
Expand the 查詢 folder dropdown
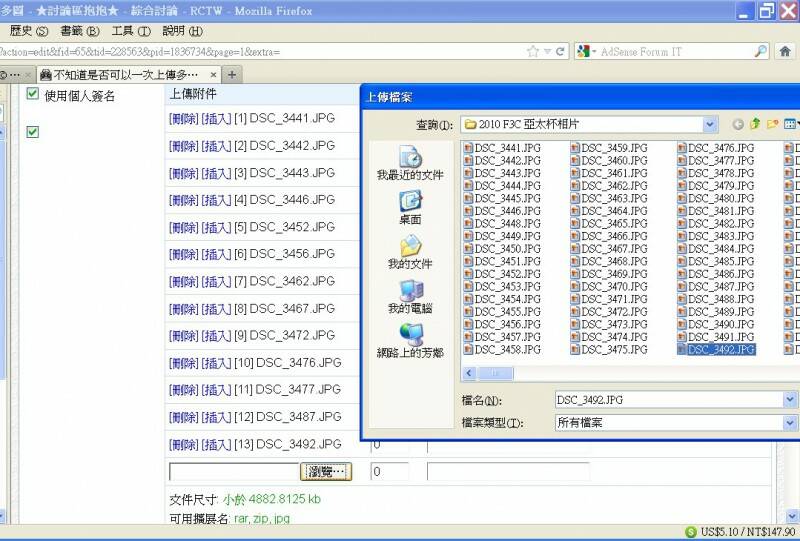coord(710,124)
